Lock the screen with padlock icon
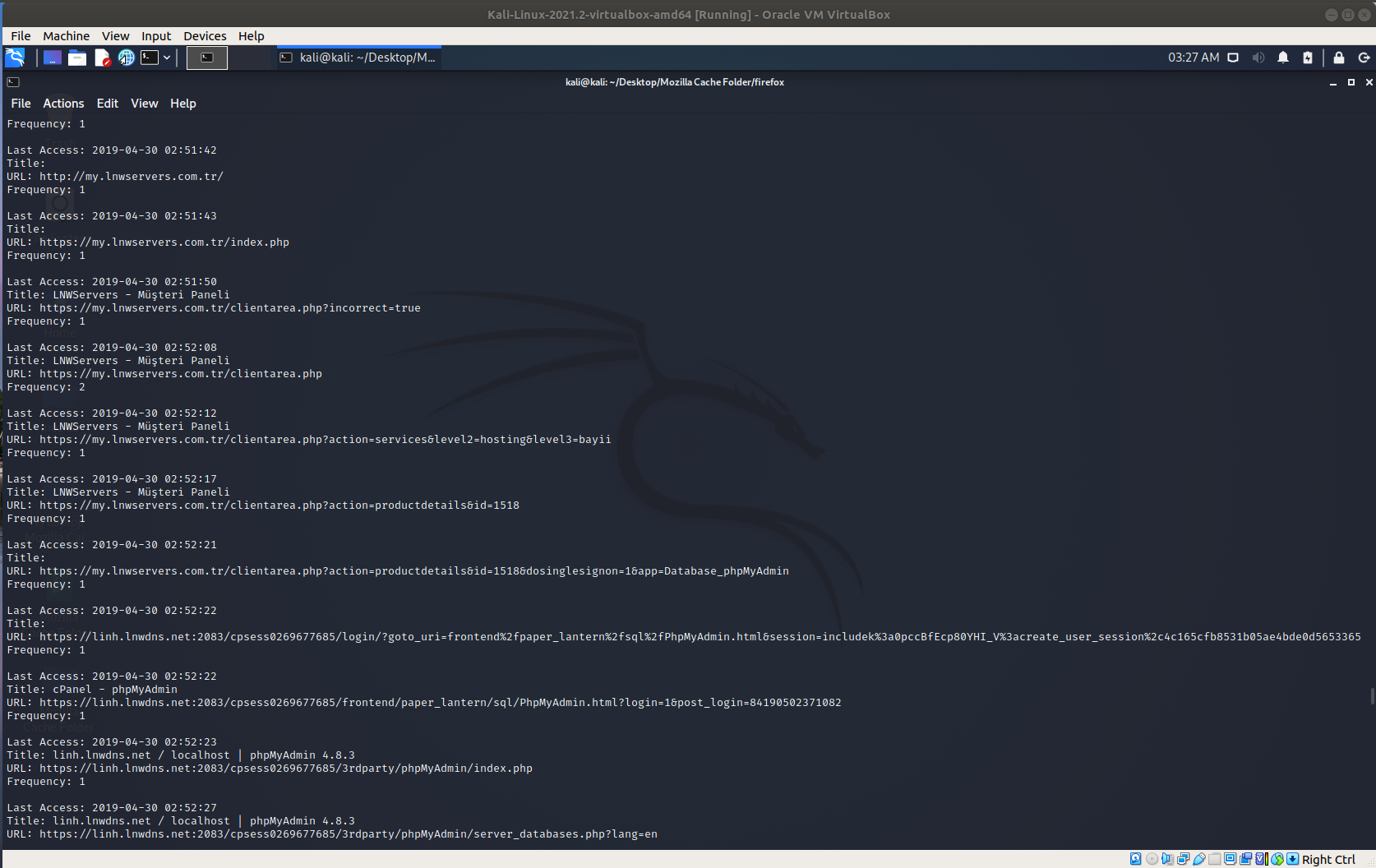Screen dimensions: 1376x868 pyautogui.click(x=1339, y=58)
